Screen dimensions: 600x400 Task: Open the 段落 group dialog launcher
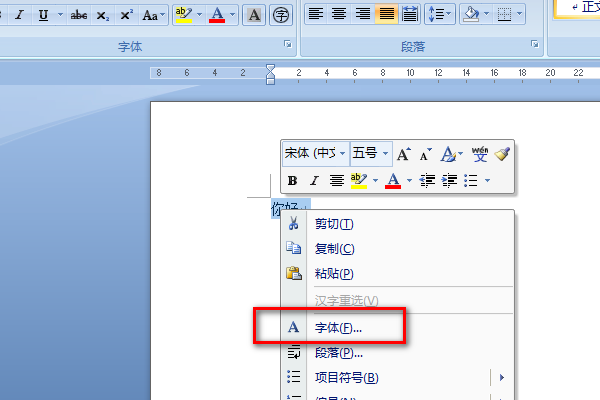click(x=535, y=44)
